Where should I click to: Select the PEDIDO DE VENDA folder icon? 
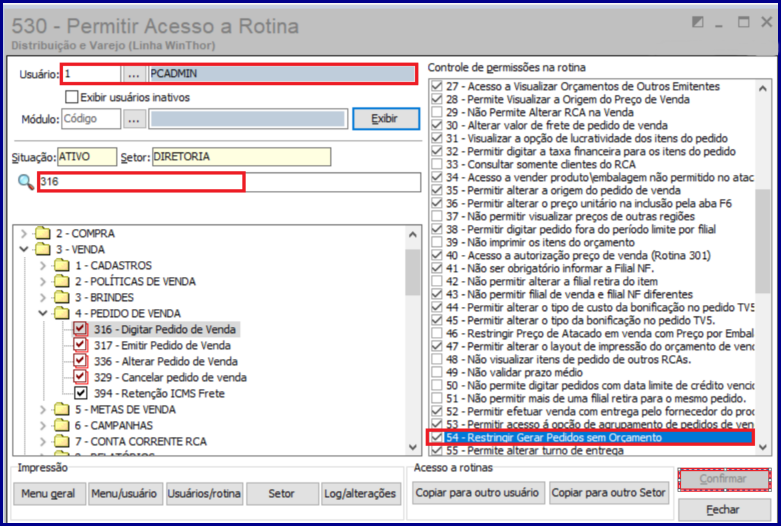(x=62, y=313)
